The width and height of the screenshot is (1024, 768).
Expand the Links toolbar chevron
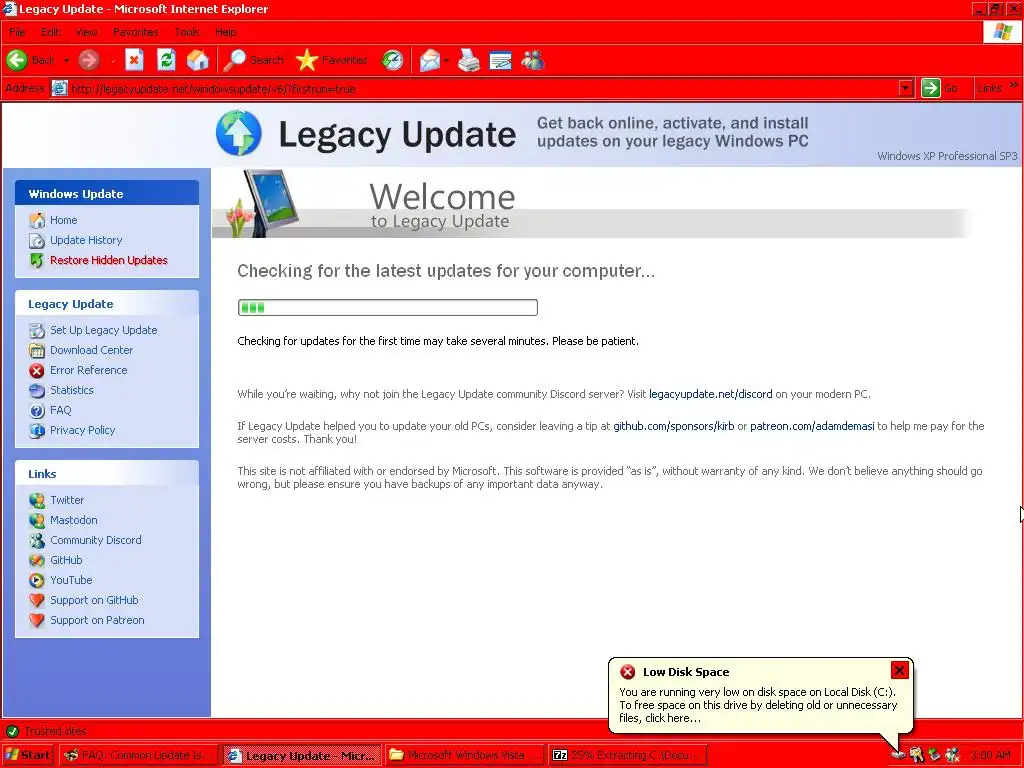click(x=1014, y=86)
